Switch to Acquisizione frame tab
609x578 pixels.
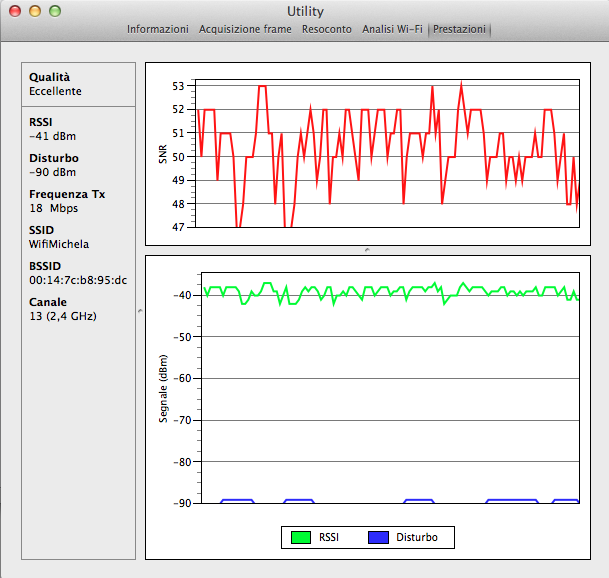[245, 29]
